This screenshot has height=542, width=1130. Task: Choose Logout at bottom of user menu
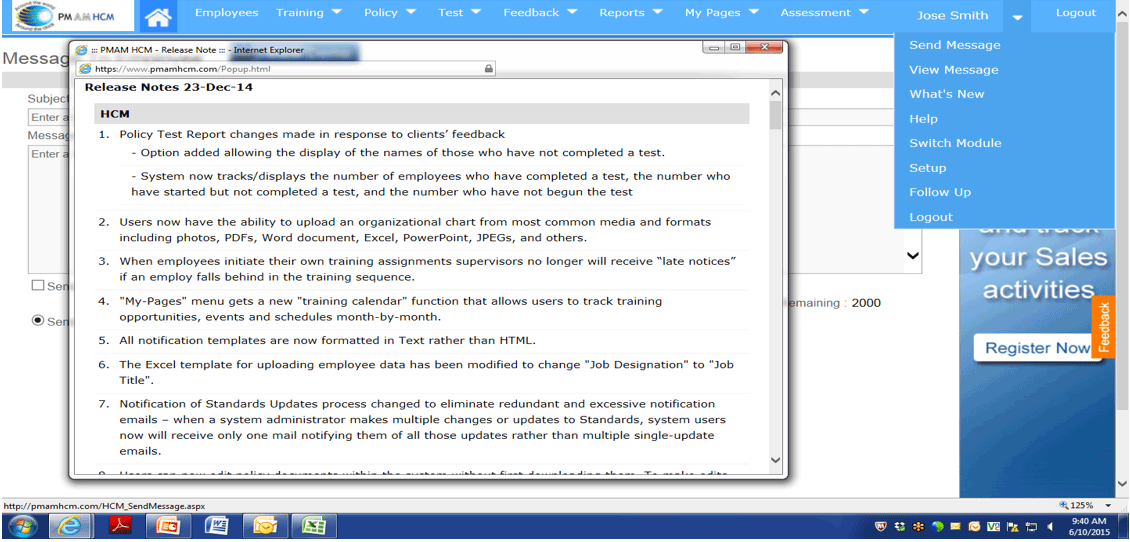[x=930, y=217]
